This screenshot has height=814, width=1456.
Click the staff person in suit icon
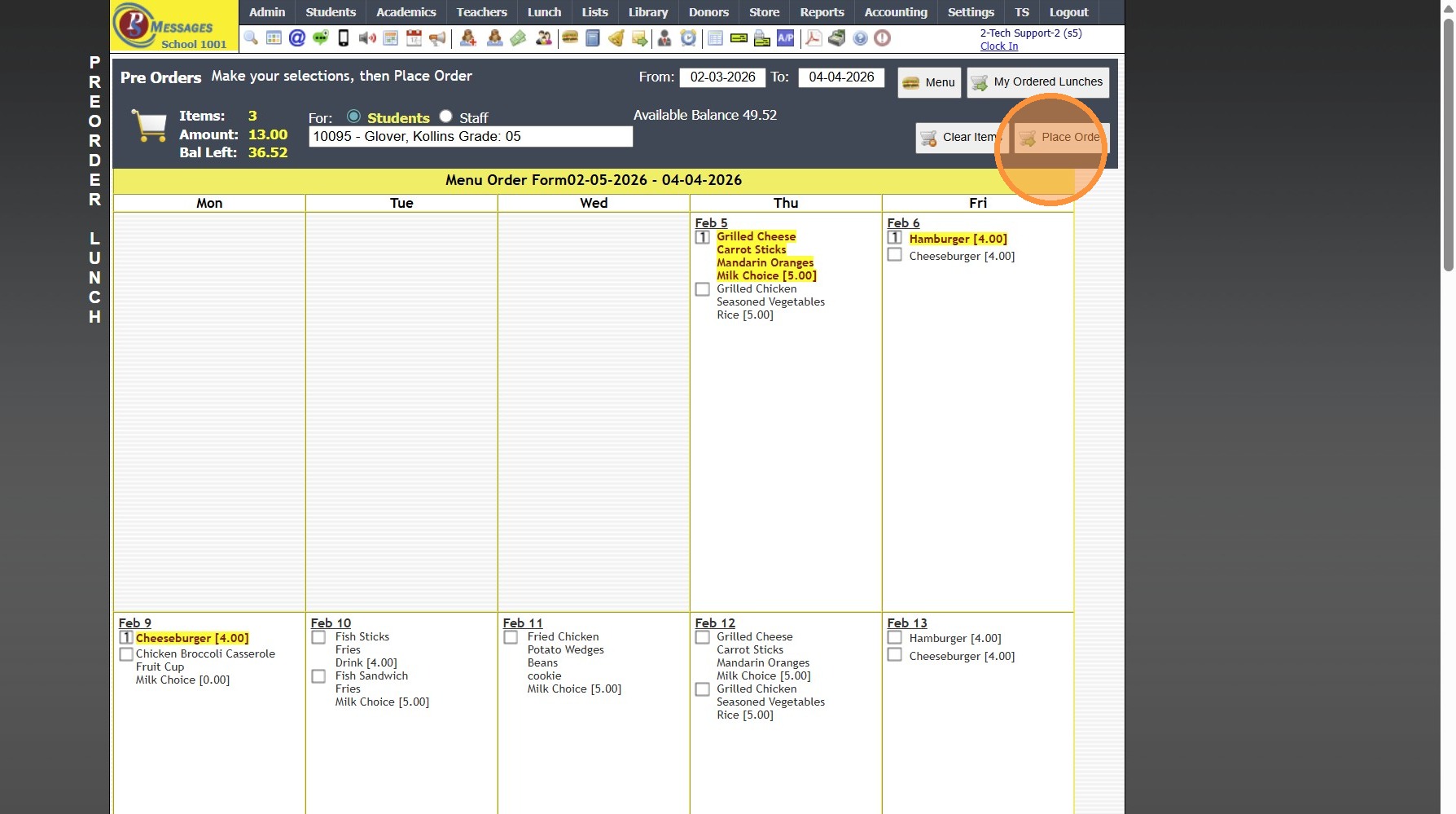coord(664,38)
